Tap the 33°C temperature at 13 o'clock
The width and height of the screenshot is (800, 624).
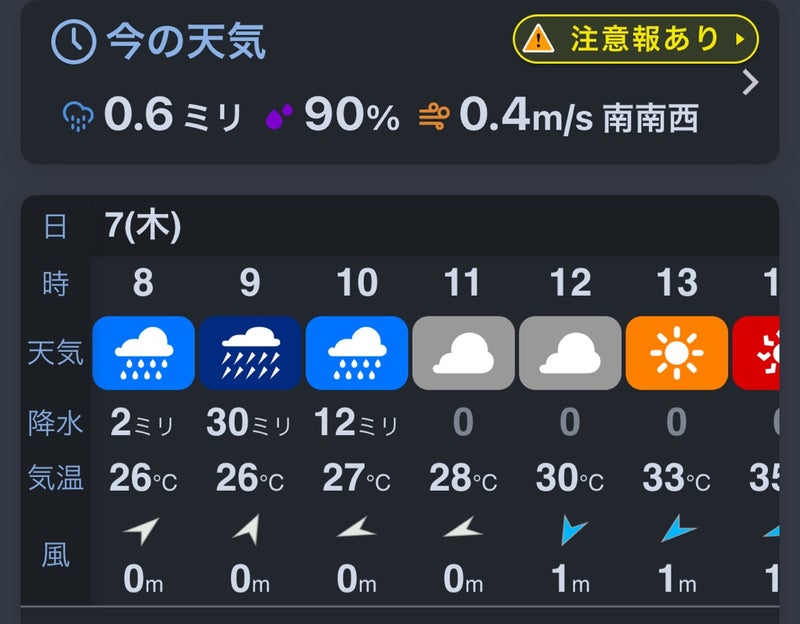tap(677, 478)
